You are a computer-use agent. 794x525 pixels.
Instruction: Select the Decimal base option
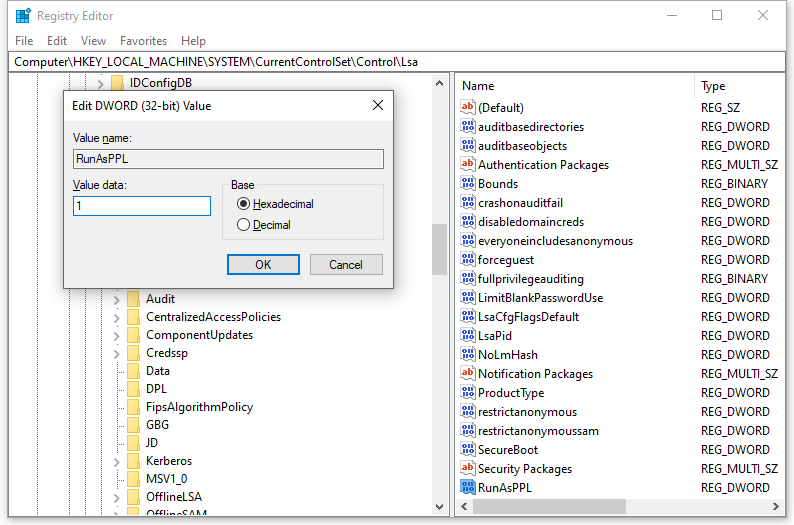(x=244, y=225)
